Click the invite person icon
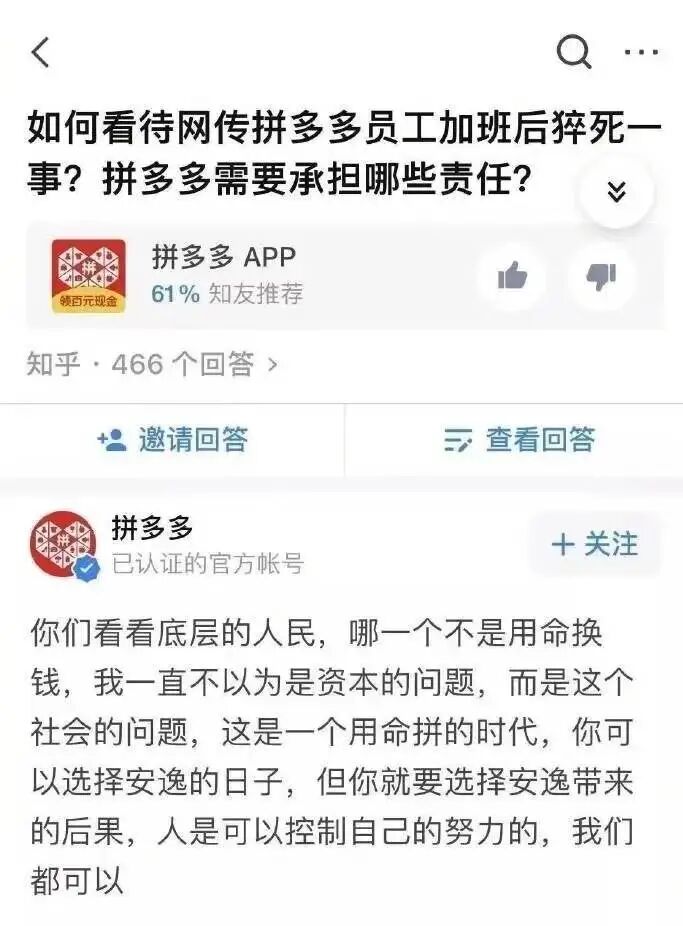 coord(112,440)
